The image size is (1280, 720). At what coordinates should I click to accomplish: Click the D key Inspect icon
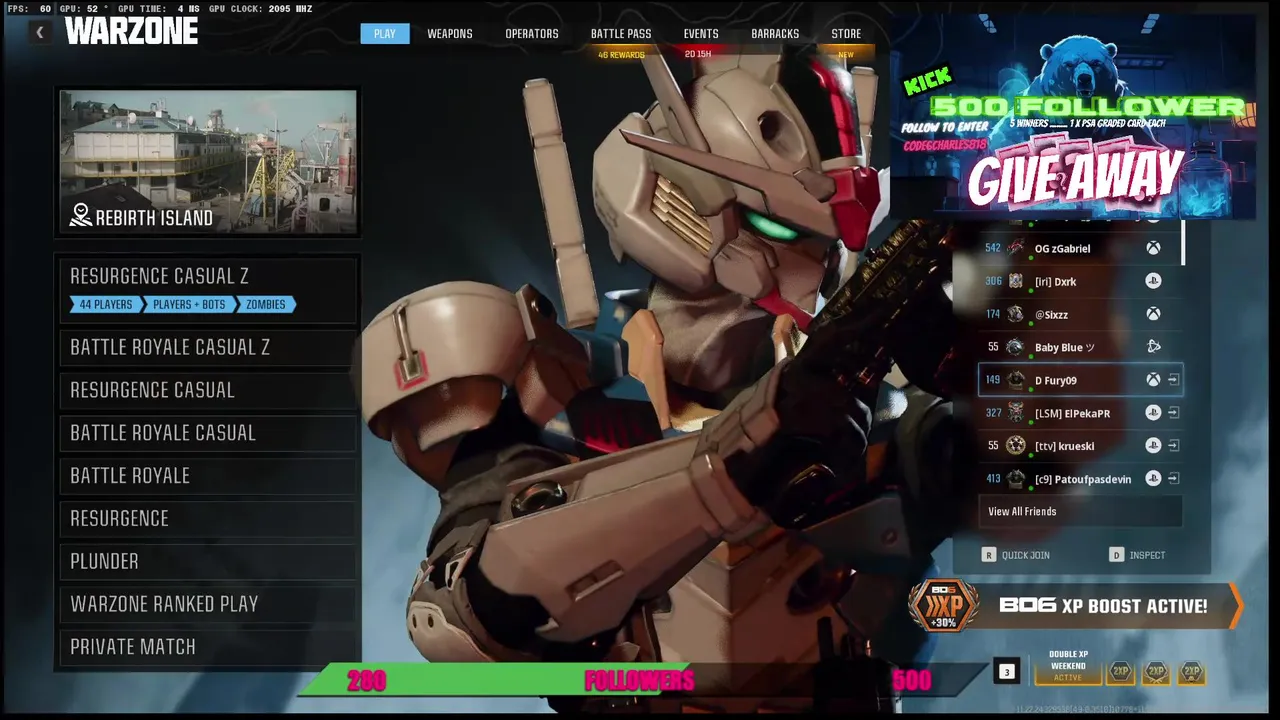(1116, 555)
